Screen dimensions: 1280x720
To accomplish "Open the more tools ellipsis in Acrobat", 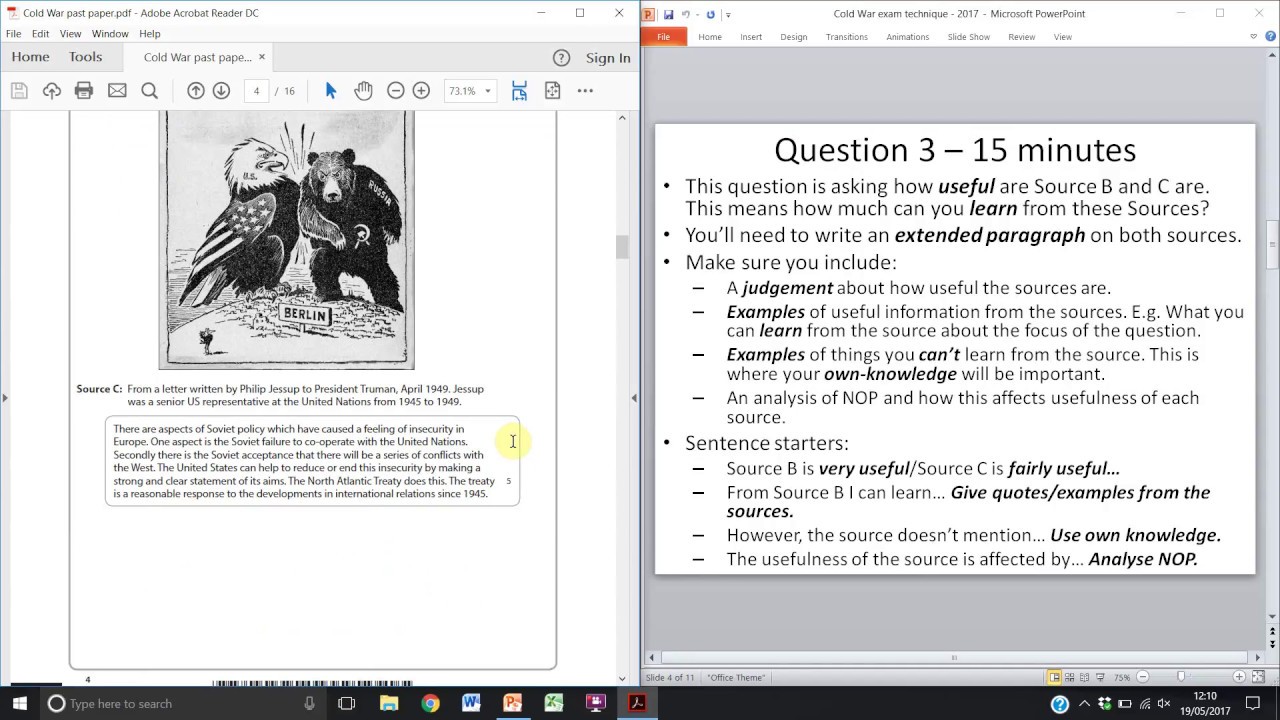I will (x=585, y=91).
